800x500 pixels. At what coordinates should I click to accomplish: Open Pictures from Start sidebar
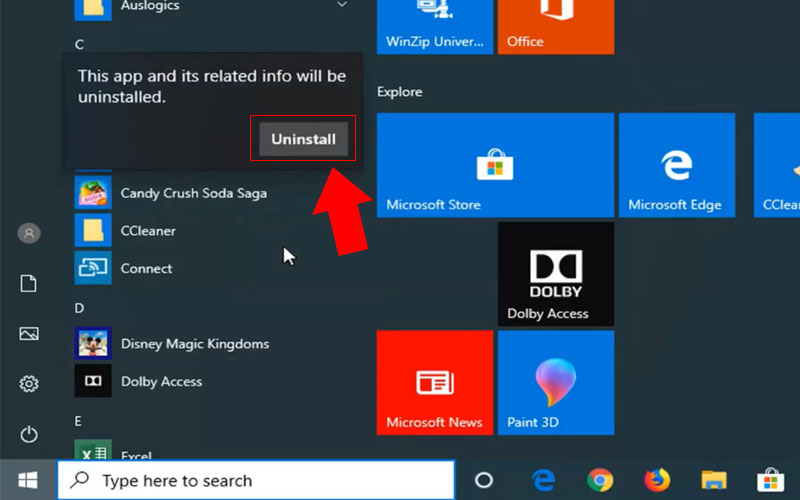tap(29, 334)
